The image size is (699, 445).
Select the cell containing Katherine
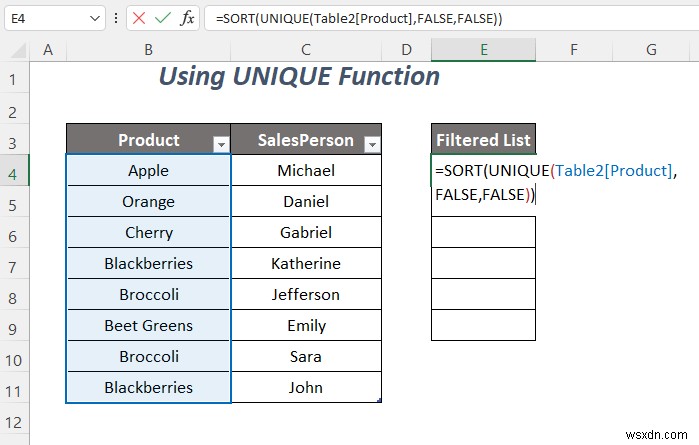[x=306, y=264]
